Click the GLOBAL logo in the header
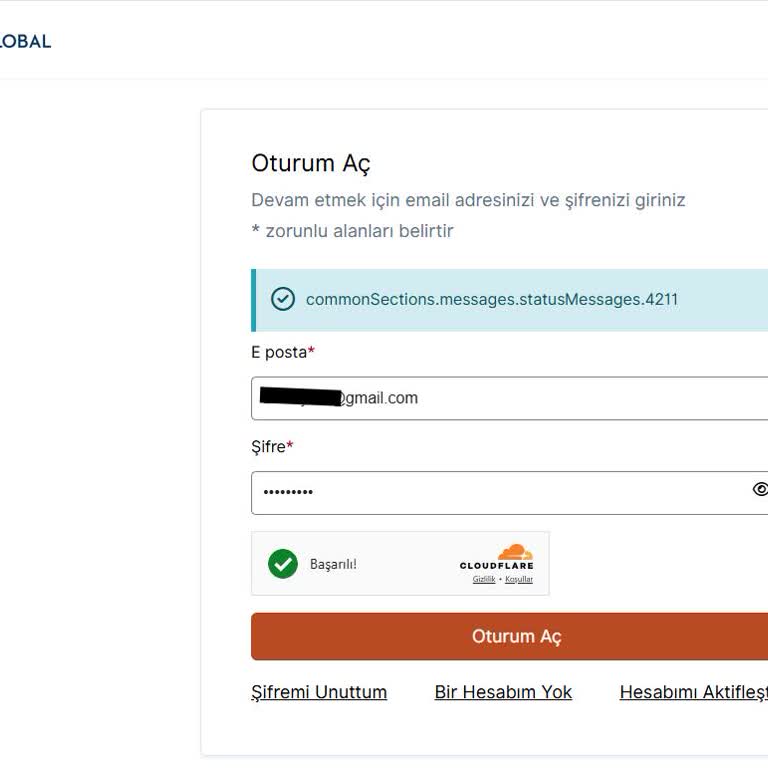Screen dimensions: 768x768 (x=24, y=41)
